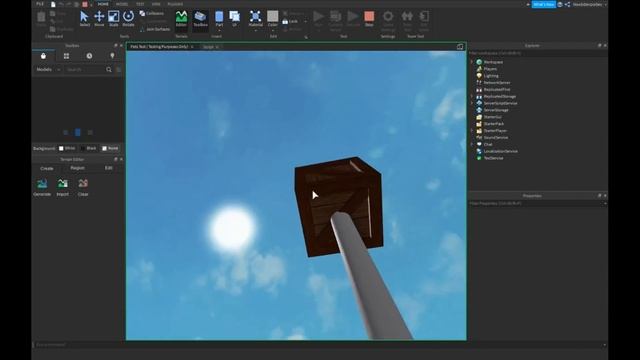Expand the Workspace tree node
This screenshot has width=640, height=360.
click(x=472, y=62)
